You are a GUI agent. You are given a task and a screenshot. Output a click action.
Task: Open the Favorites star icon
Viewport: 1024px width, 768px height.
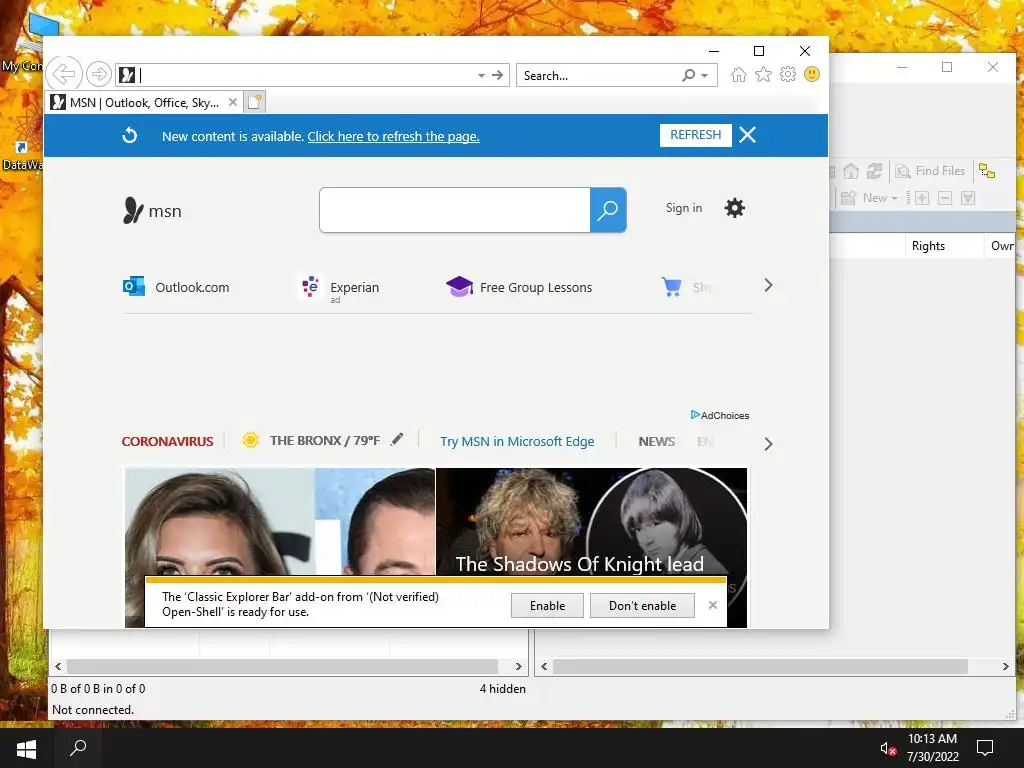pyautogui.click(x=763, y=74)
